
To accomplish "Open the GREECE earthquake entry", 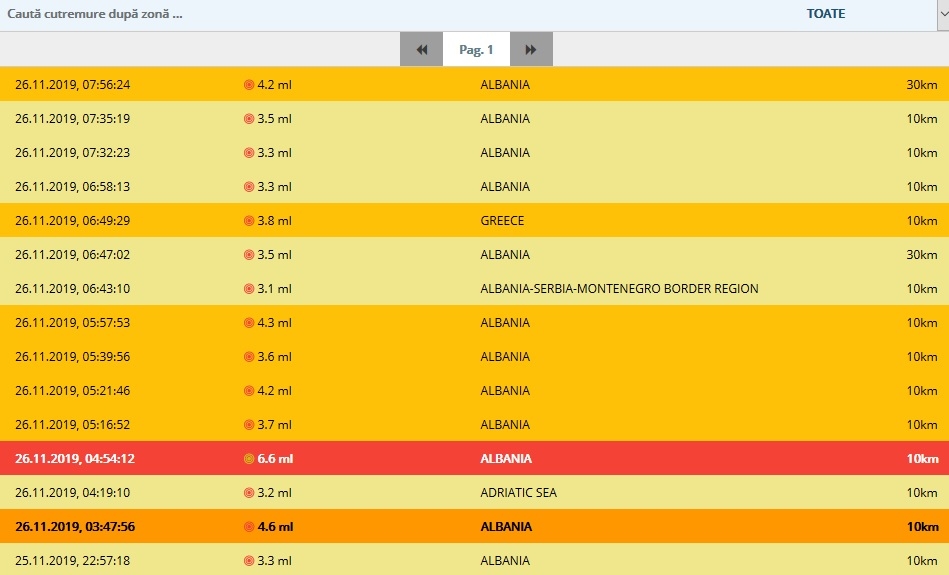I will point(502,221).
